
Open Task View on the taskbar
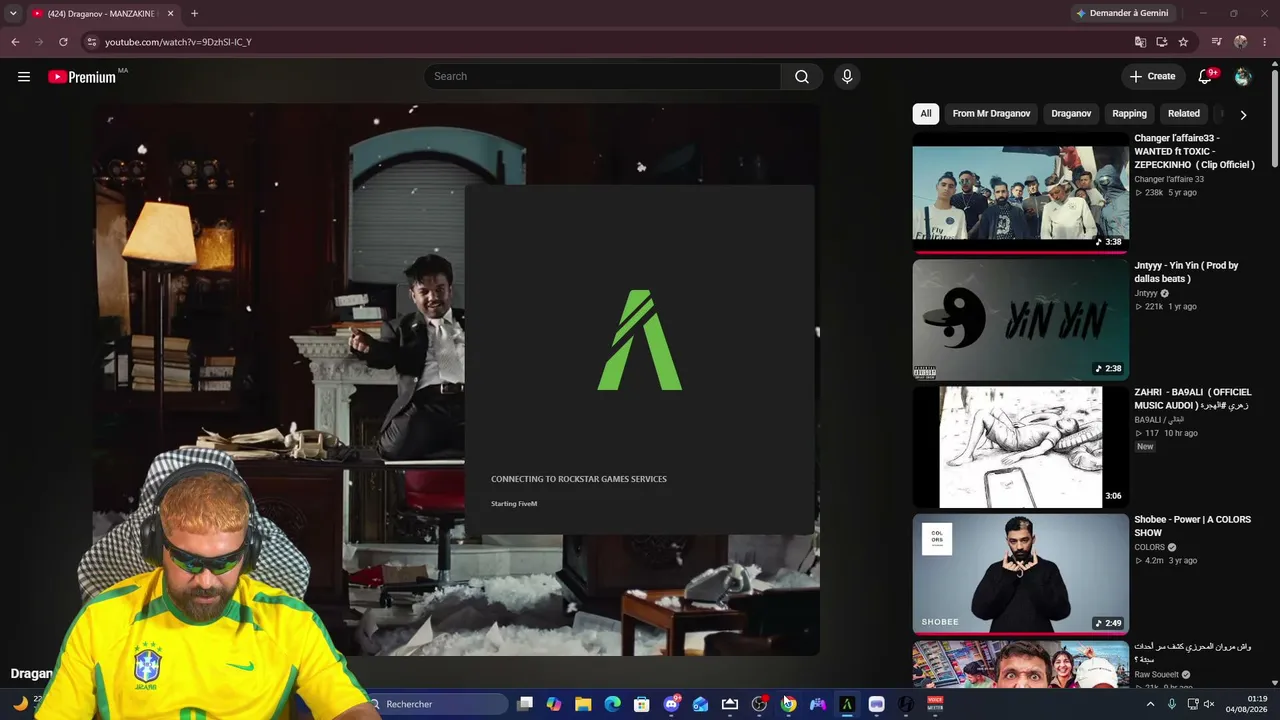(525, 704)
